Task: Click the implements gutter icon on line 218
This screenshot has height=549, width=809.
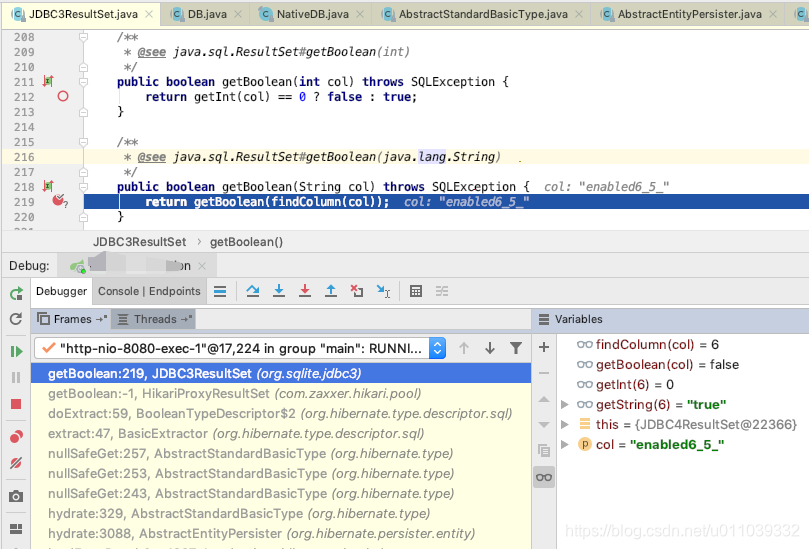Action: point(48,186)
